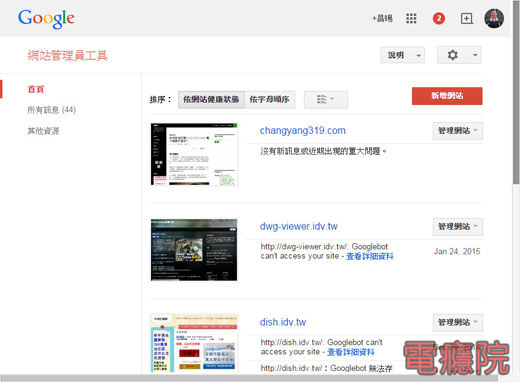
Task: Click 查看詳細資料 for dish.idv.tw message
Action: (351, 352)
